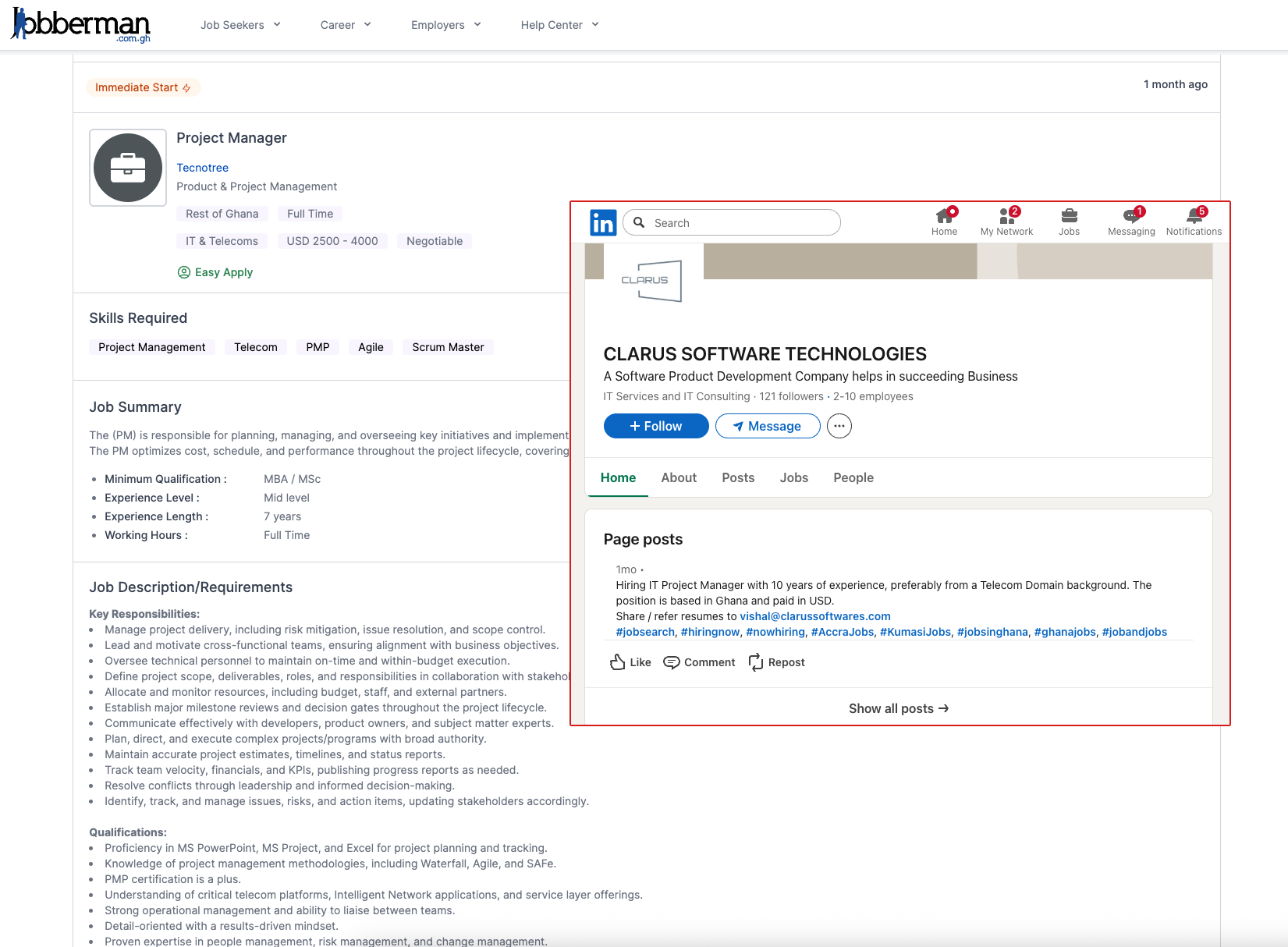Click Show all posts link

coord(899,708)
